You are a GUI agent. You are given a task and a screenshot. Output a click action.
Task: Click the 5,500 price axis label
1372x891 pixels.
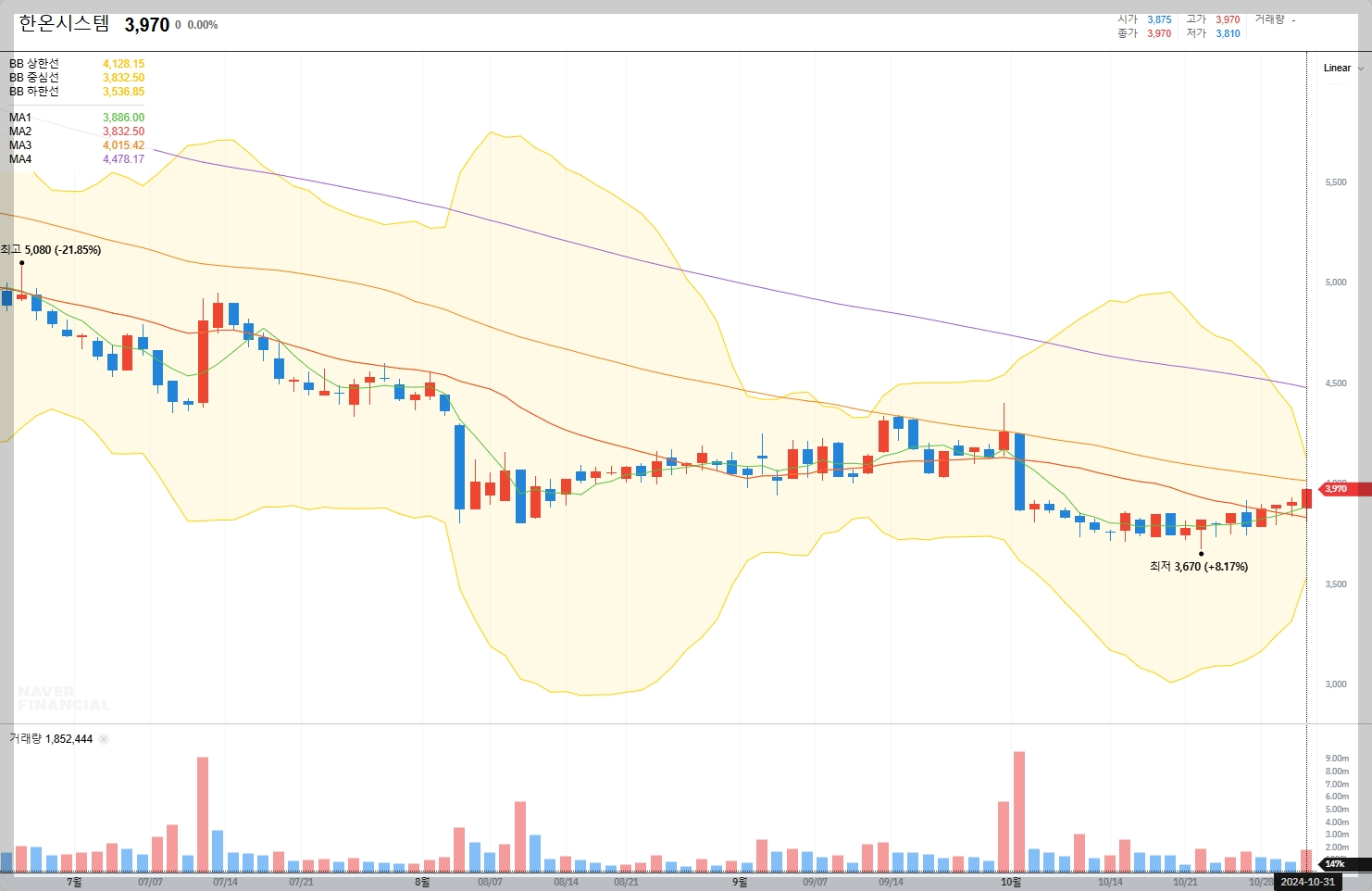[x=1336, y=182]
